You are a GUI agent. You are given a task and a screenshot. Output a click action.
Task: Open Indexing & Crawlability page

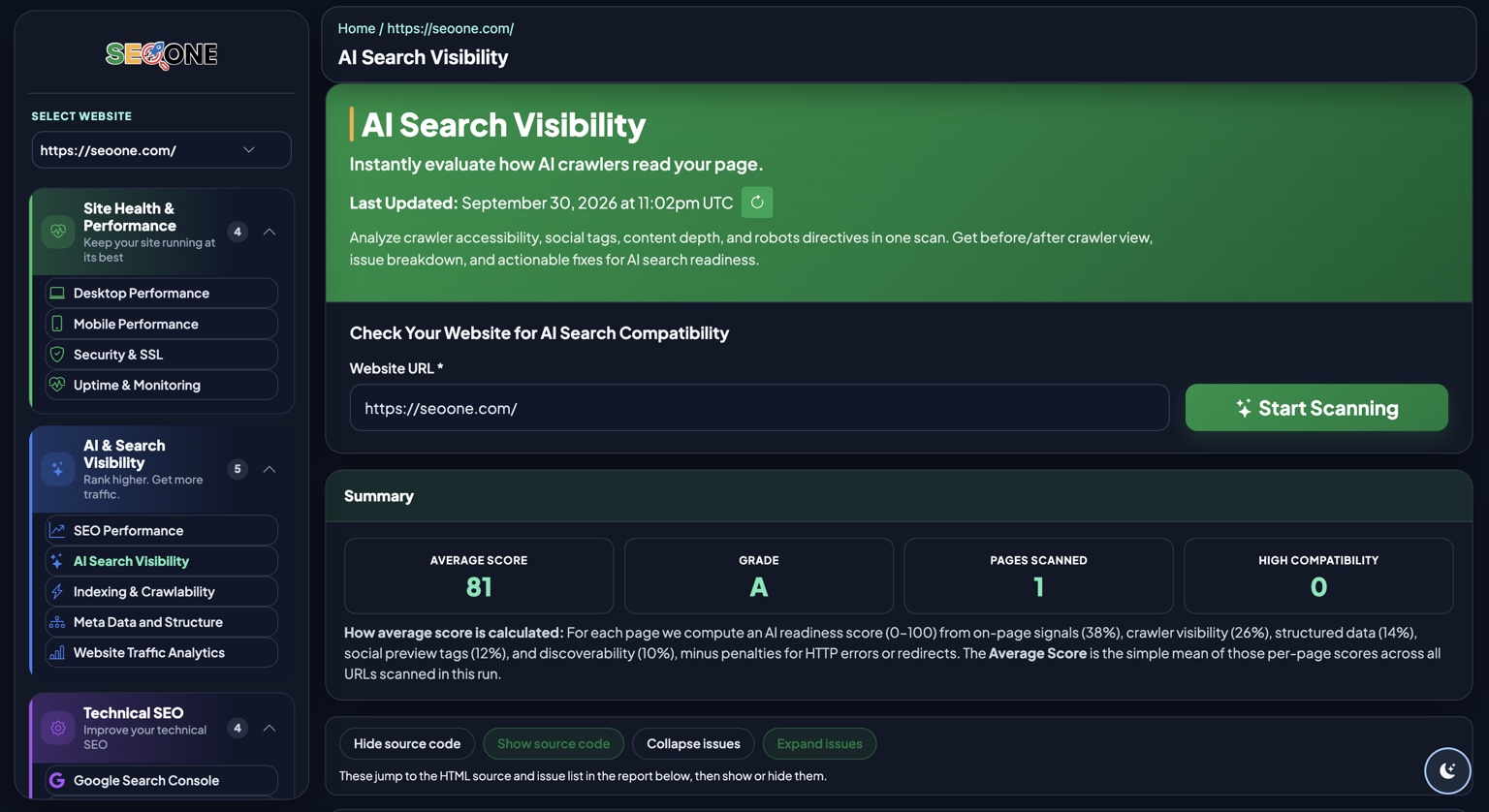tap(161, 591)
